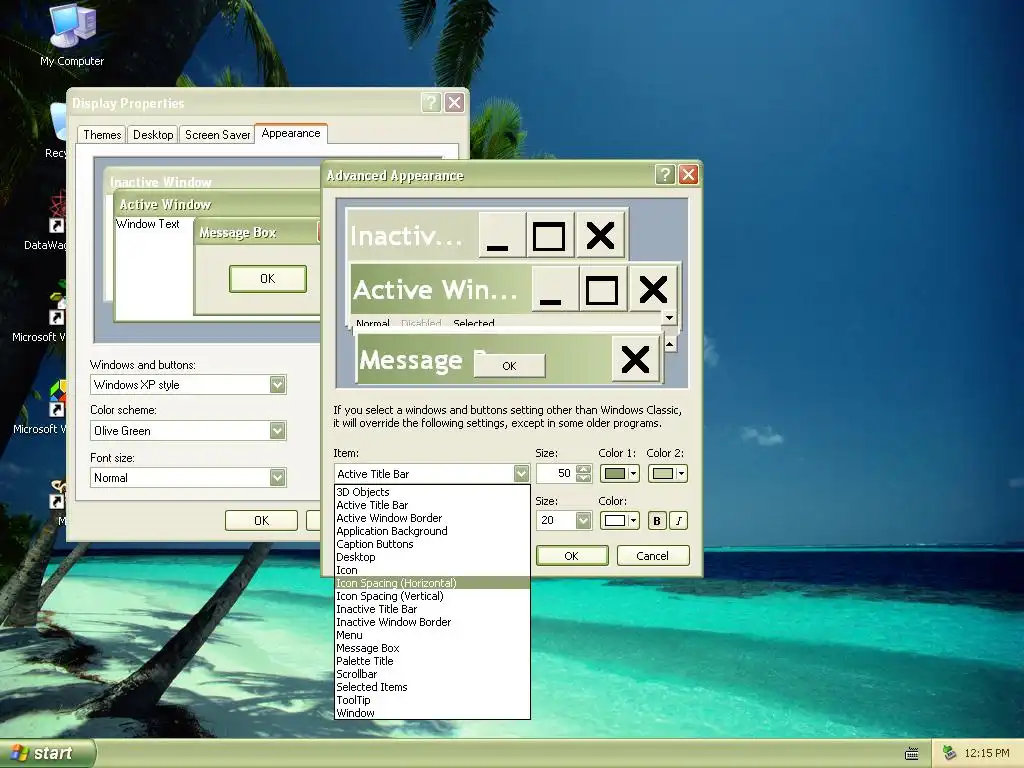Select 3D Objects from item list
1024x768 pixels.
pos(432,492)
